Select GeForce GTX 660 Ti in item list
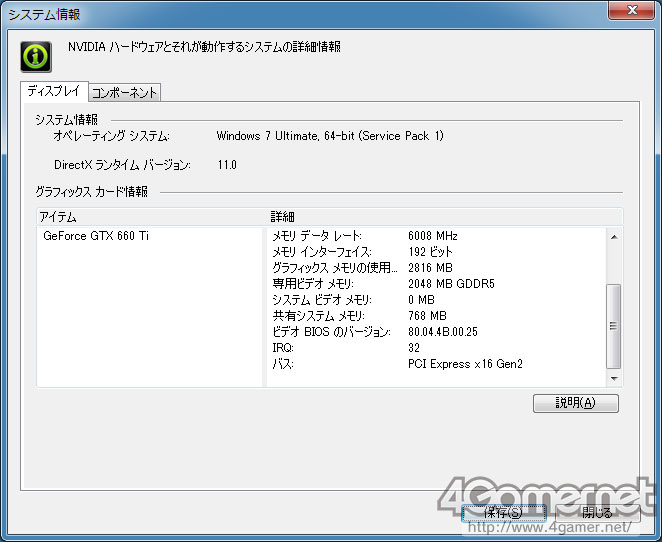 (96, 236)
